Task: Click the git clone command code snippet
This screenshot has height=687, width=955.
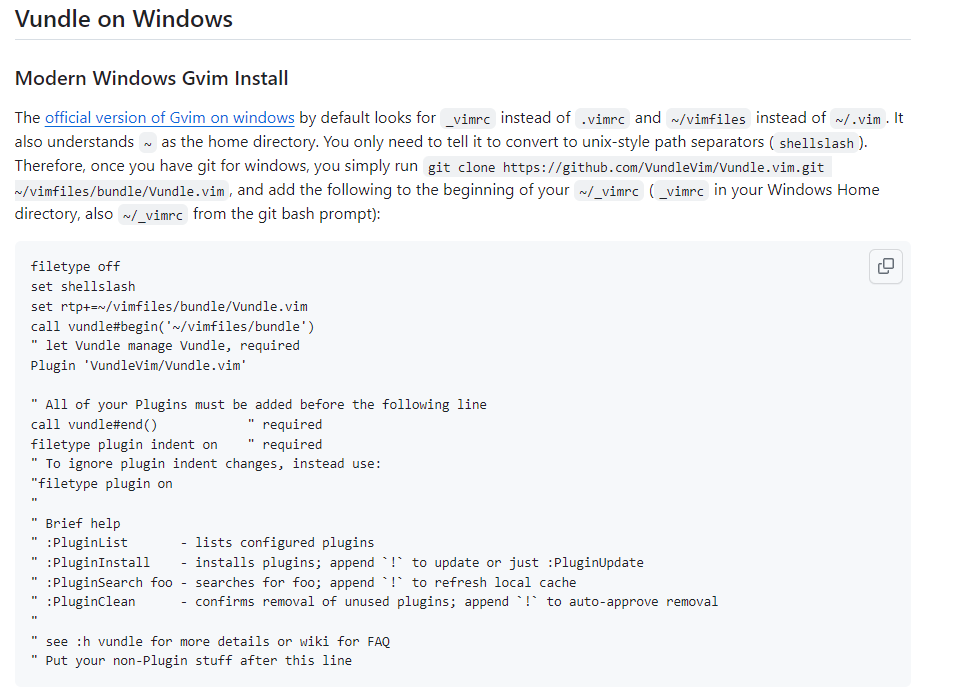Action: coord(627,167)
